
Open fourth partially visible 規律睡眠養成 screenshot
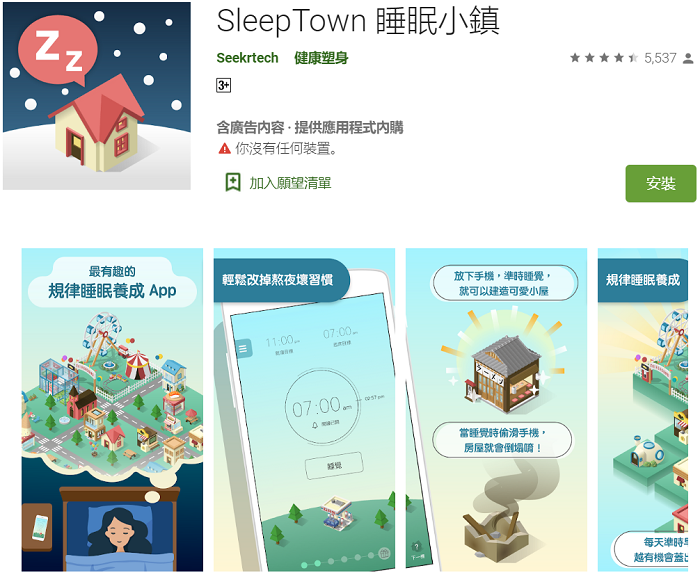coord(643,410)
